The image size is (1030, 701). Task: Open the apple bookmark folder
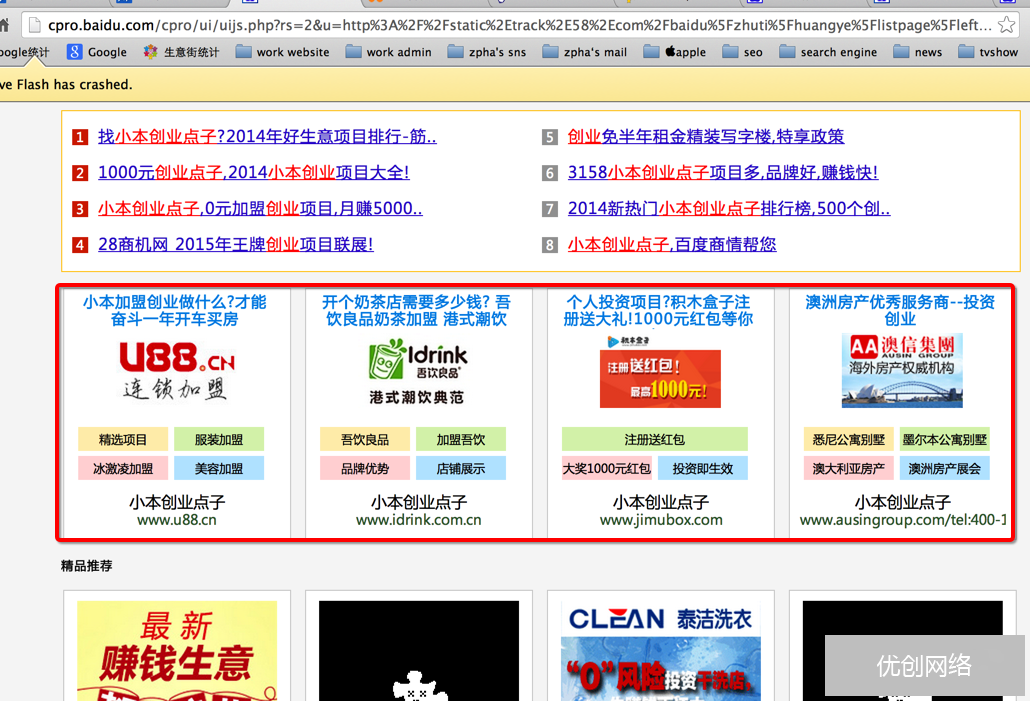(x=675, y=52)
